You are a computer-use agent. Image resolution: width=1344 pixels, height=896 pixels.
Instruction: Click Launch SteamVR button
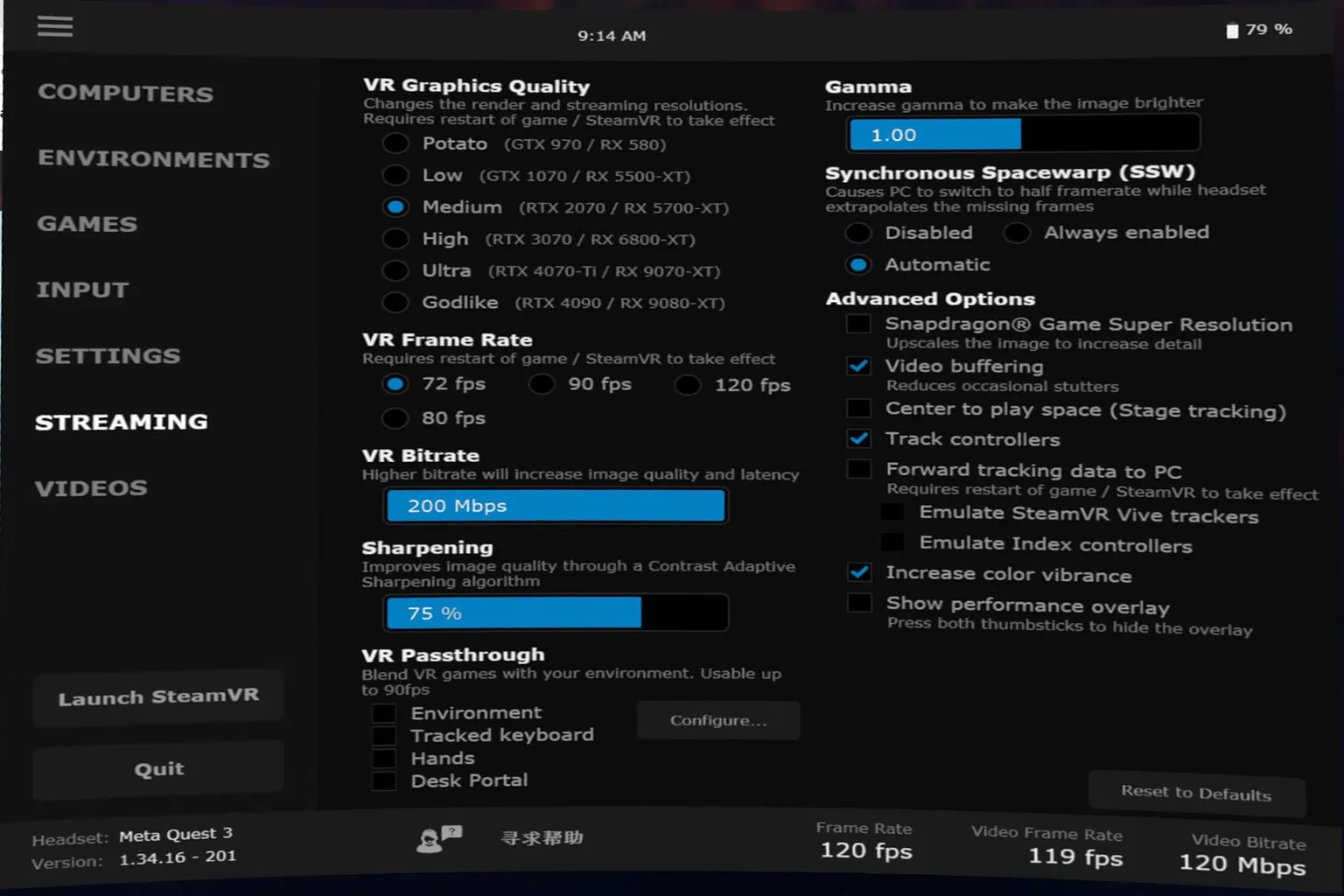pos(158,697)
